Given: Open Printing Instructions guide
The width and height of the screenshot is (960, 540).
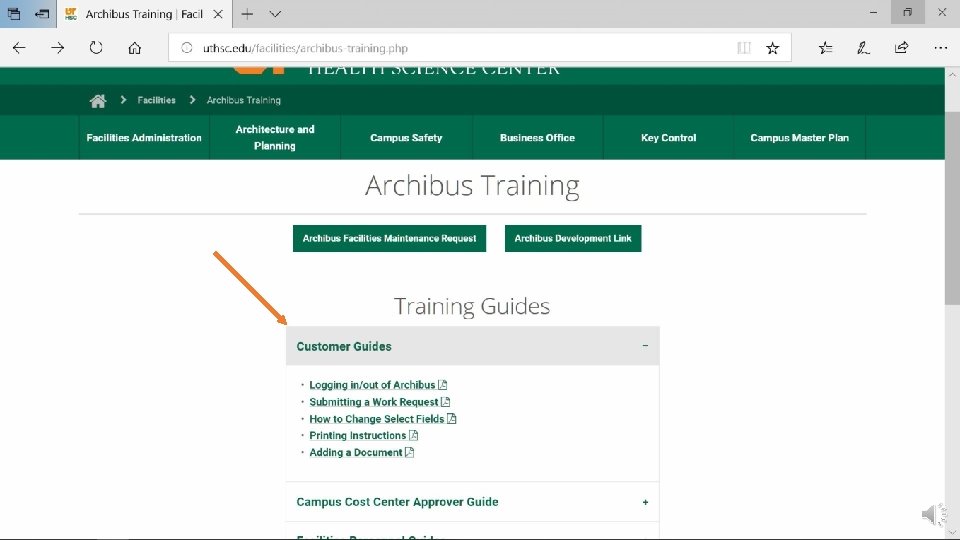Looking at the screenshot, I should [x=358, y=435].
